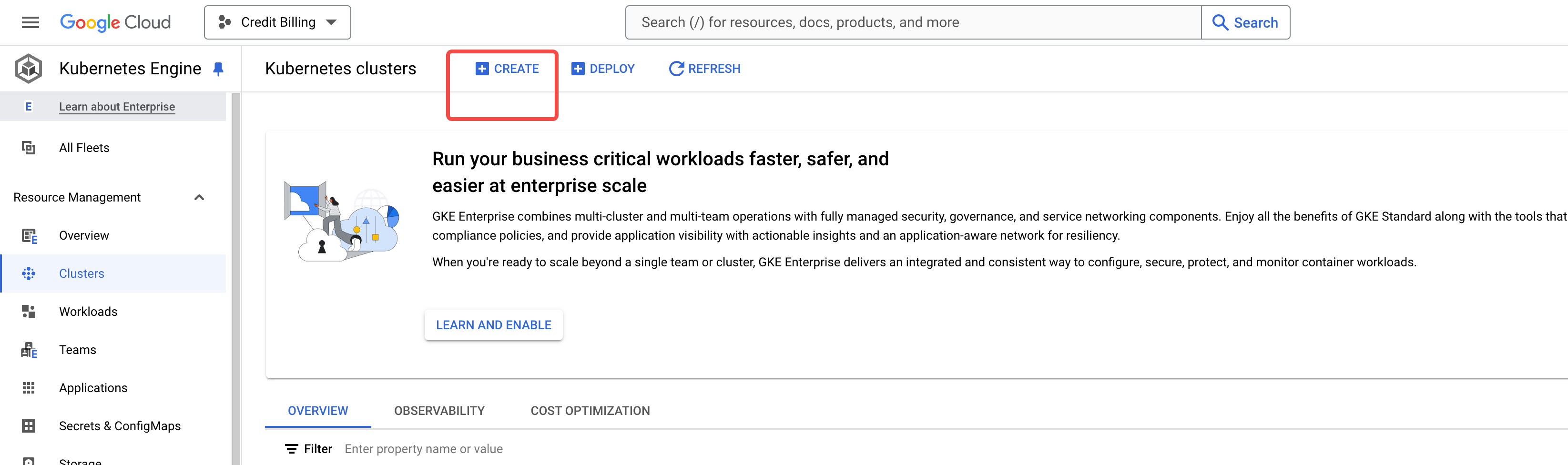Click CREATE cluster button
Viewport: 1568px width, 465px height.
coord(507,69)
